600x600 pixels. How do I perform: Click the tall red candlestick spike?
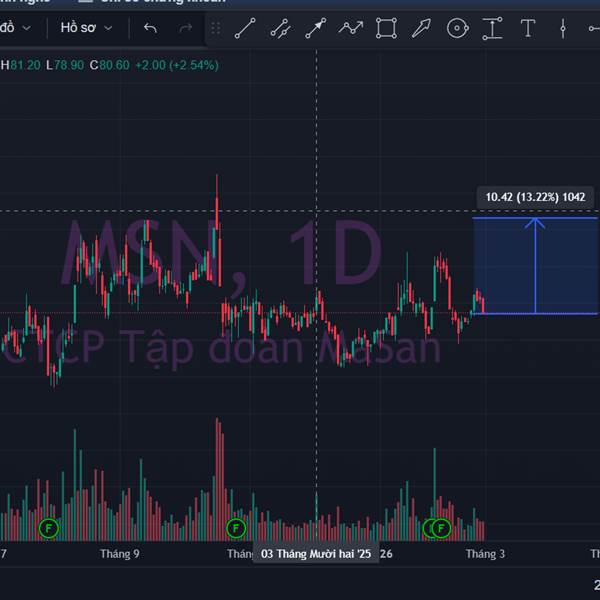[x=217, y=202]
